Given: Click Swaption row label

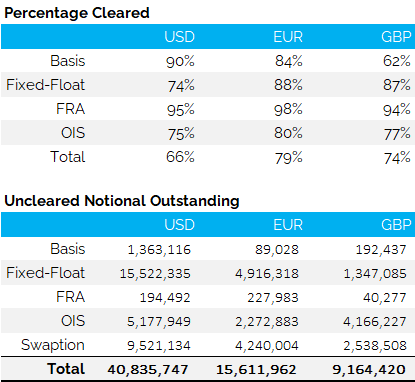Looking at the screenshot, I should pos(53,345).
